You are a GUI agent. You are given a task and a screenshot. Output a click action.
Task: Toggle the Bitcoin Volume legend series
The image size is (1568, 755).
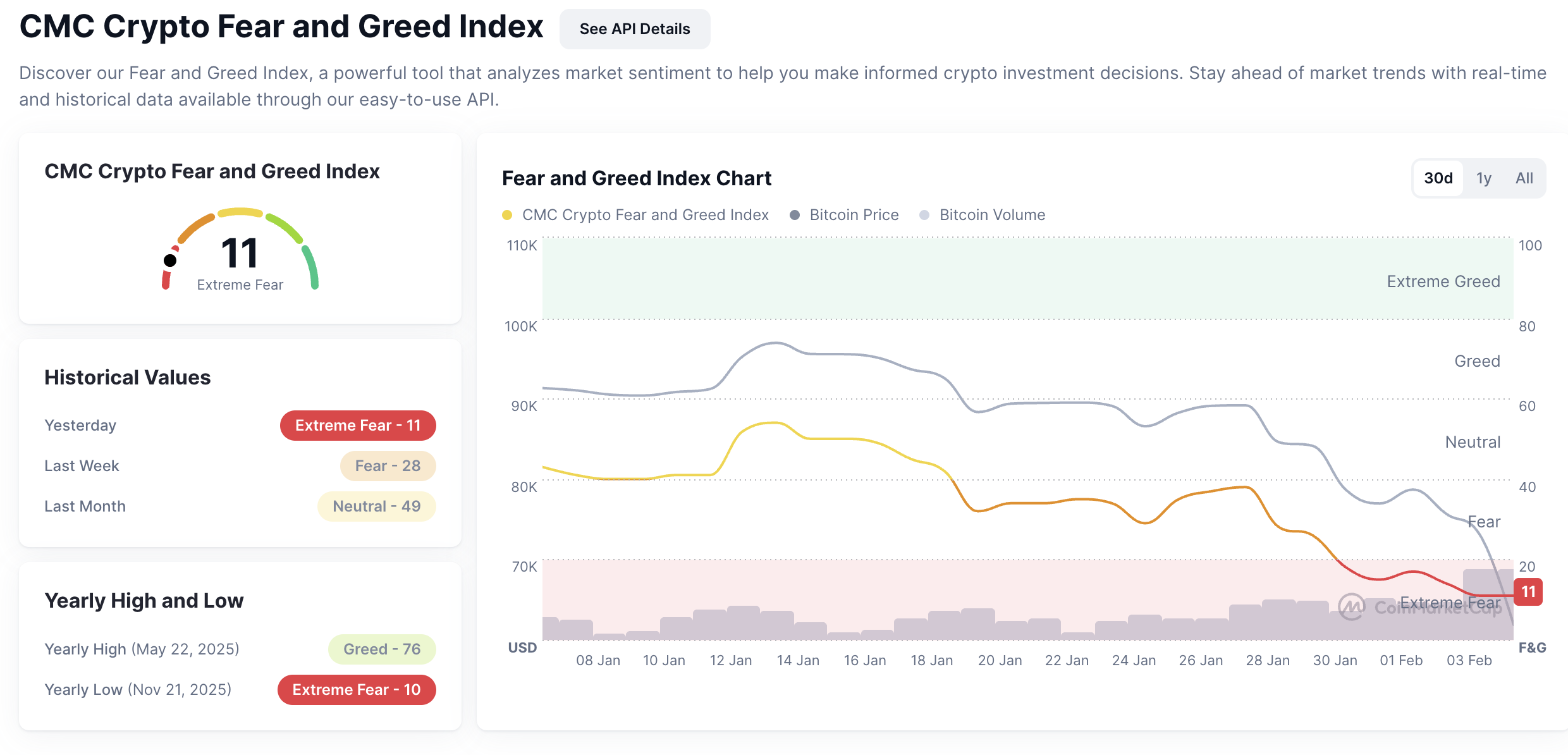click(991, 215)
